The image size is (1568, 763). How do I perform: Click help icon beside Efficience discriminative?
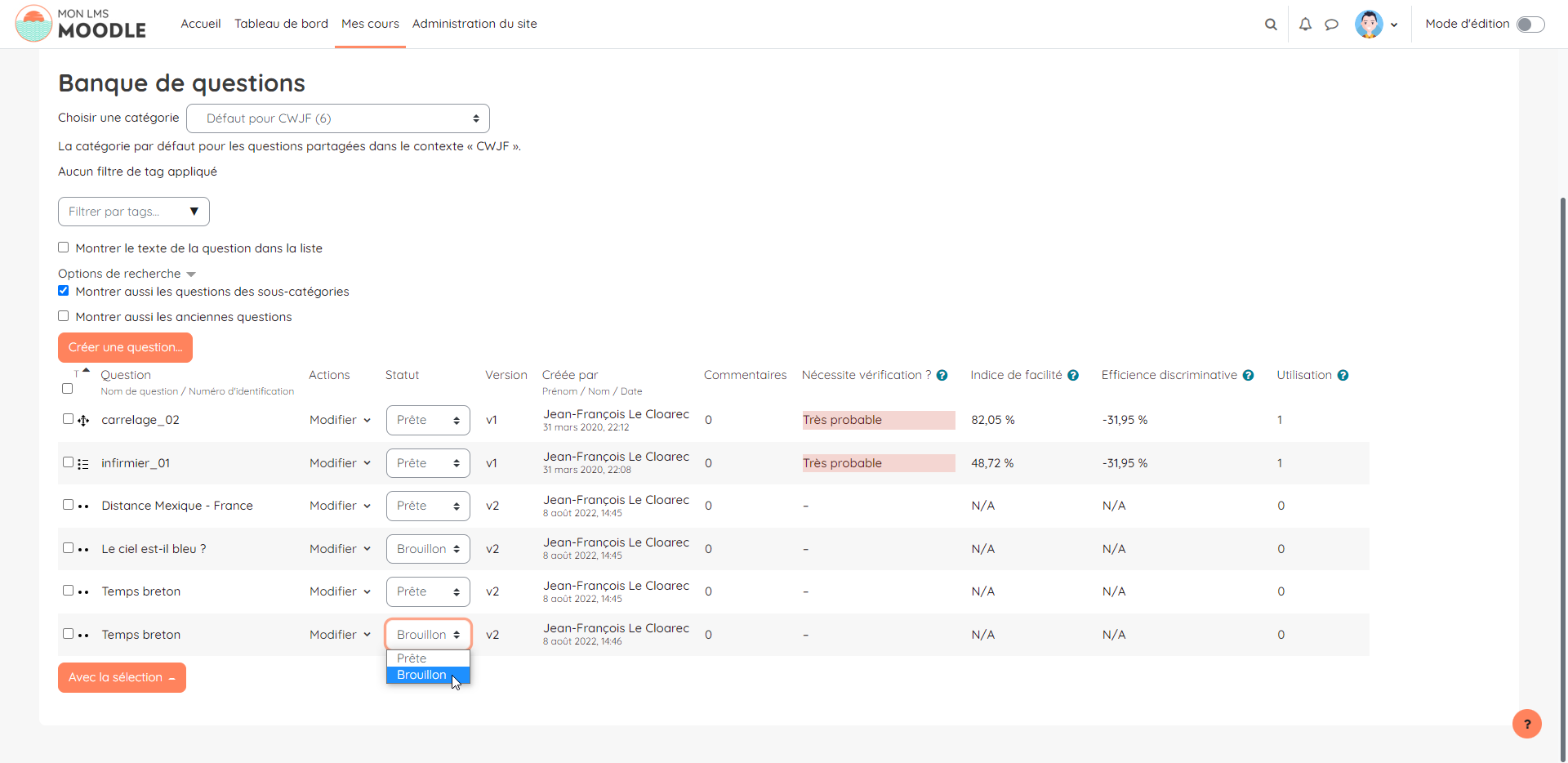click(x=1248, y=376)
